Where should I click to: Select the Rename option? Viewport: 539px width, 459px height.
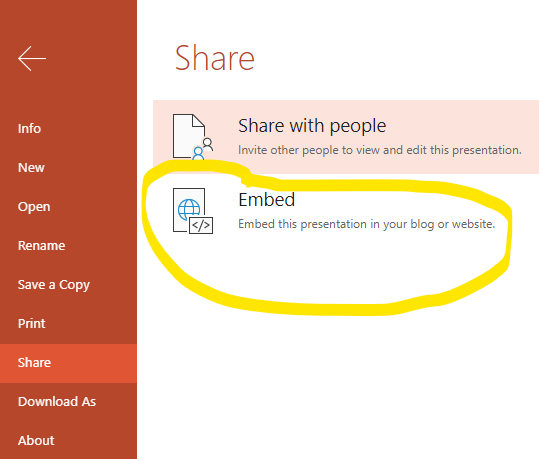click(42, 245)
